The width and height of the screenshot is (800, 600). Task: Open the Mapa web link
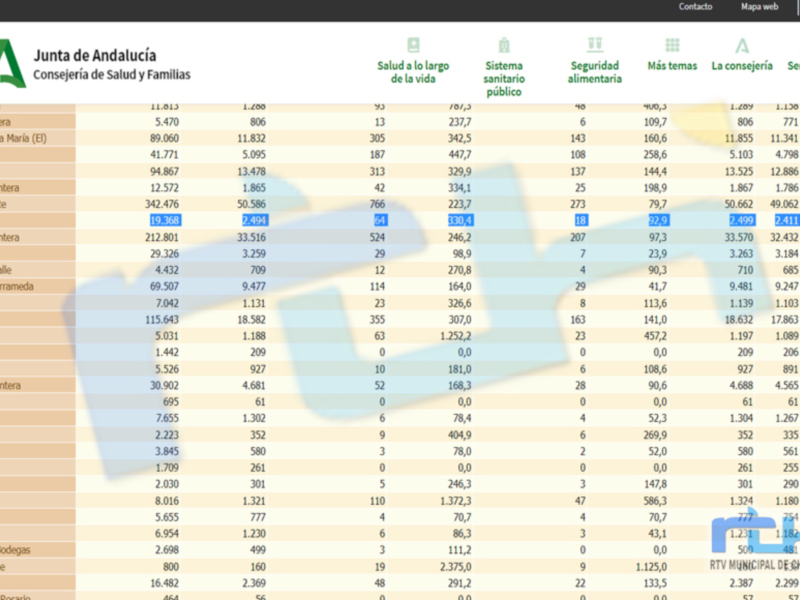[x=760, y=7]
